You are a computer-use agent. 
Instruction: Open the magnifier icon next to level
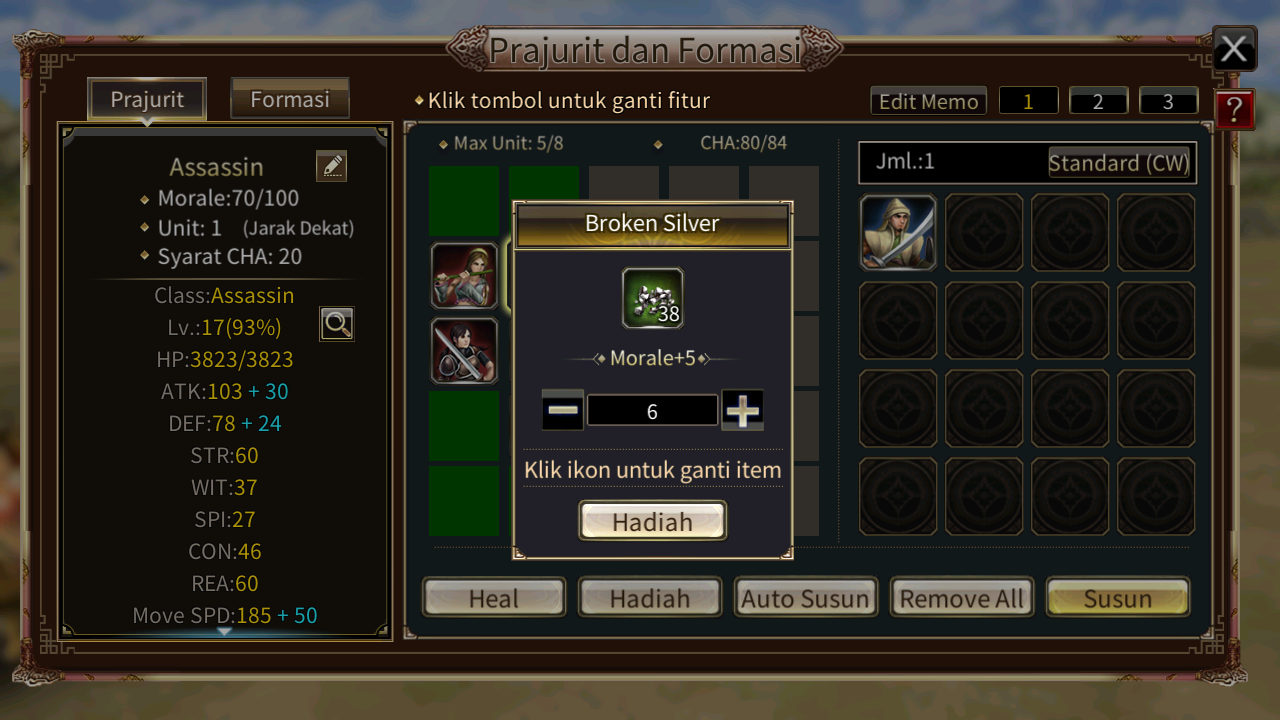(337, 323)
